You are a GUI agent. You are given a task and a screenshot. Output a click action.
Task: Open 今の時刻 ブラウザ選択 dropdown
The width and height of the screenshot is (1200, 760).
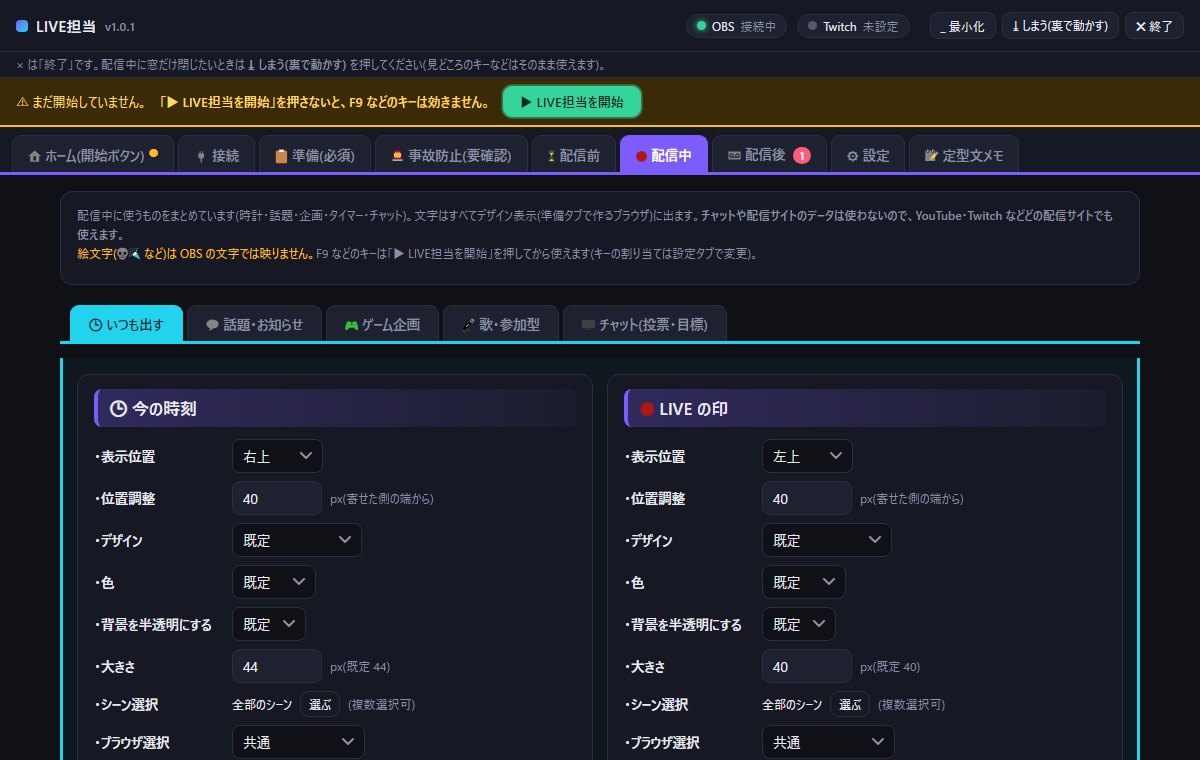click(x=298, y=742)
